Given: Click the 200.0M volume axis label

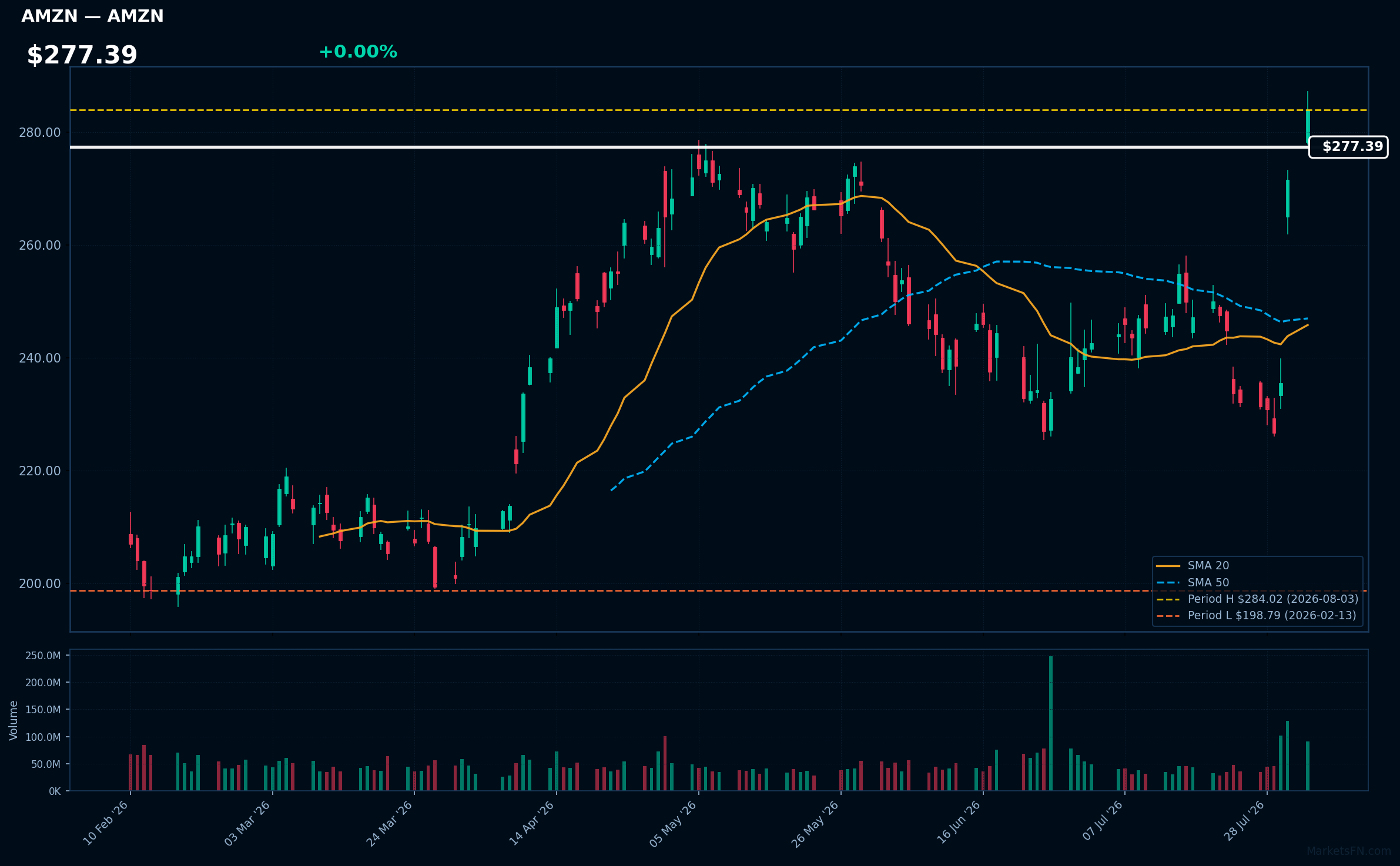Looking at the screenshot, I should click(x=43, y=683).
